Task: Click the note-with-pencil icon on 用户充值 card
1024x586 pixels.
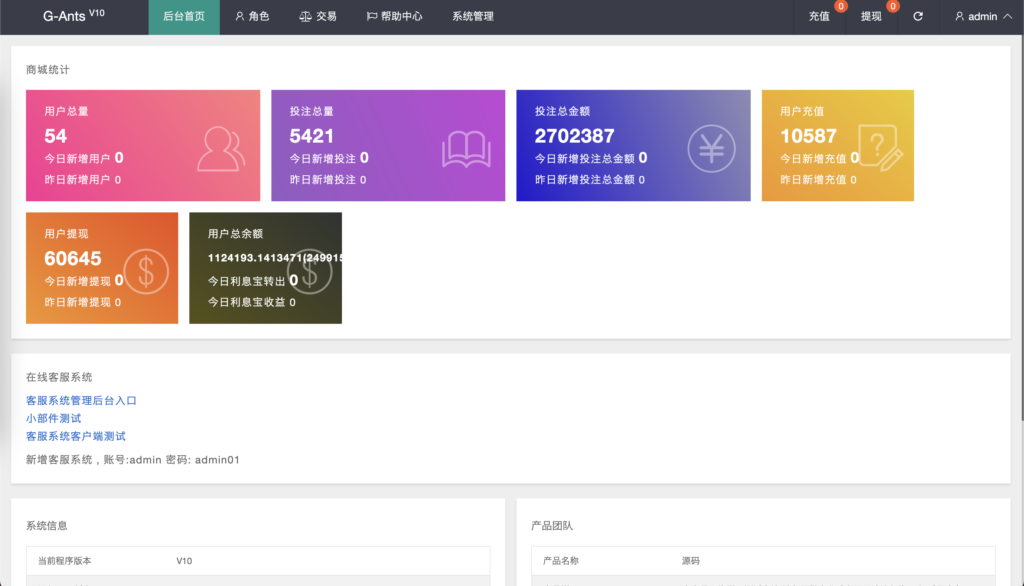Action: tap(880, 148)
